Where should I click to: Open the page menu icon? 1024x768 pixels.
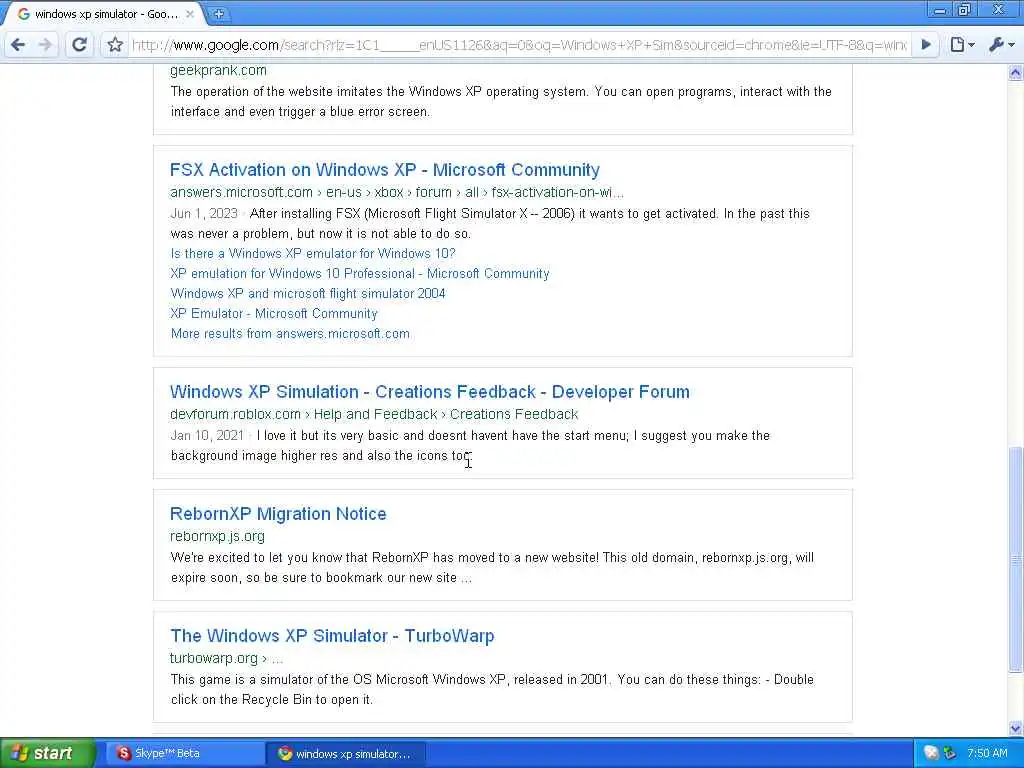pyautogui.click(x=962, y=44)
